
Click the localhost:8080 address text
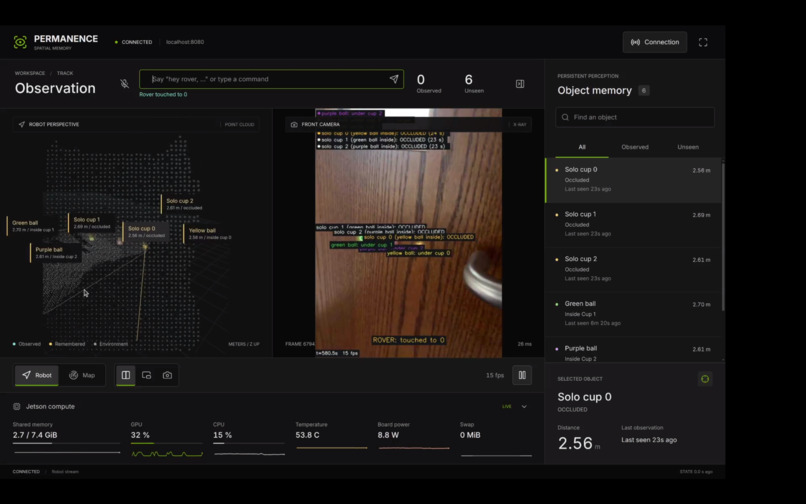tap(185, 42)
